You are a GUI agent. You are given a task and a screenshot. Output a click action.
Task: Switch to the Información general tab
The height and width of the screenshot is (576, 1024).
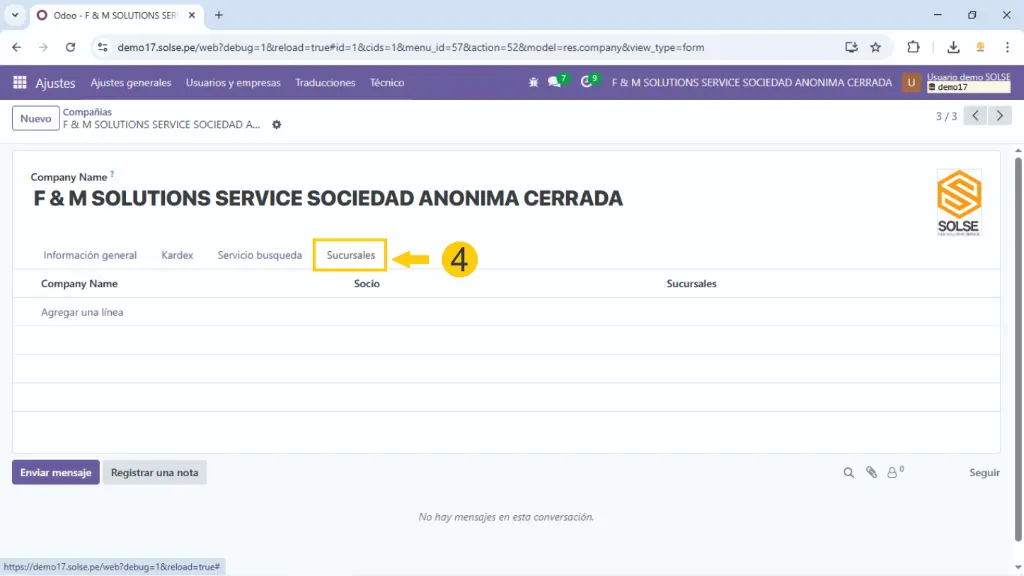[90, 255]
